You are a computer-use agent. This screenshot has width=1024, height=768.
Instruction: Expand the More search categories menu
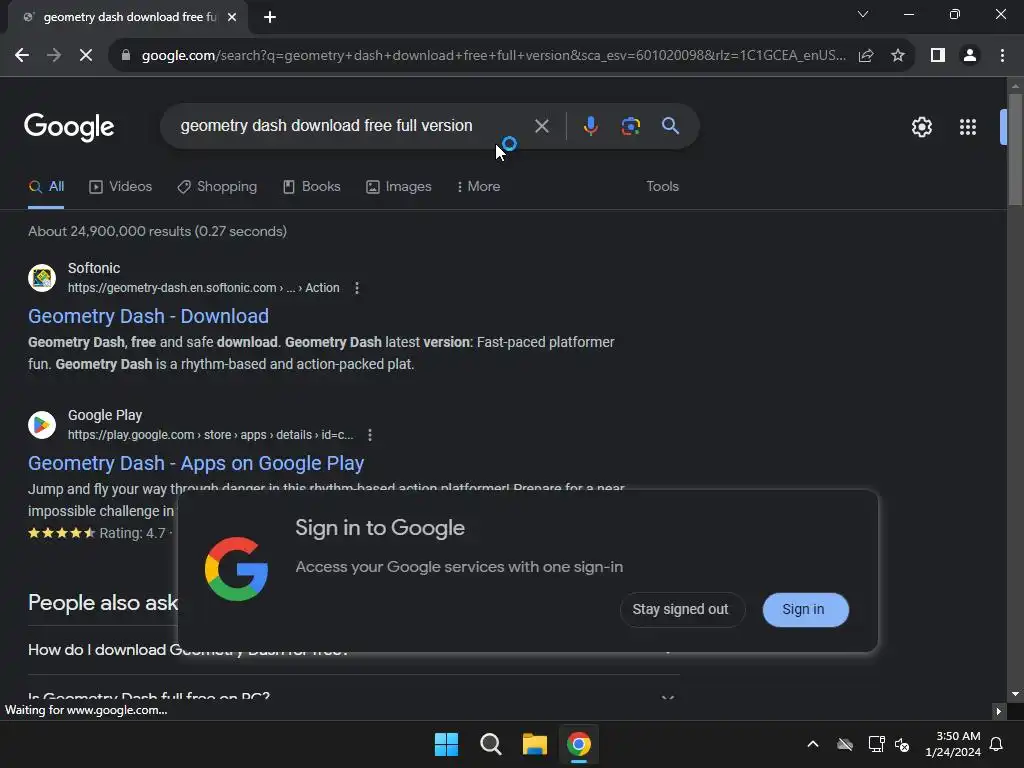[x=479, y=187]
